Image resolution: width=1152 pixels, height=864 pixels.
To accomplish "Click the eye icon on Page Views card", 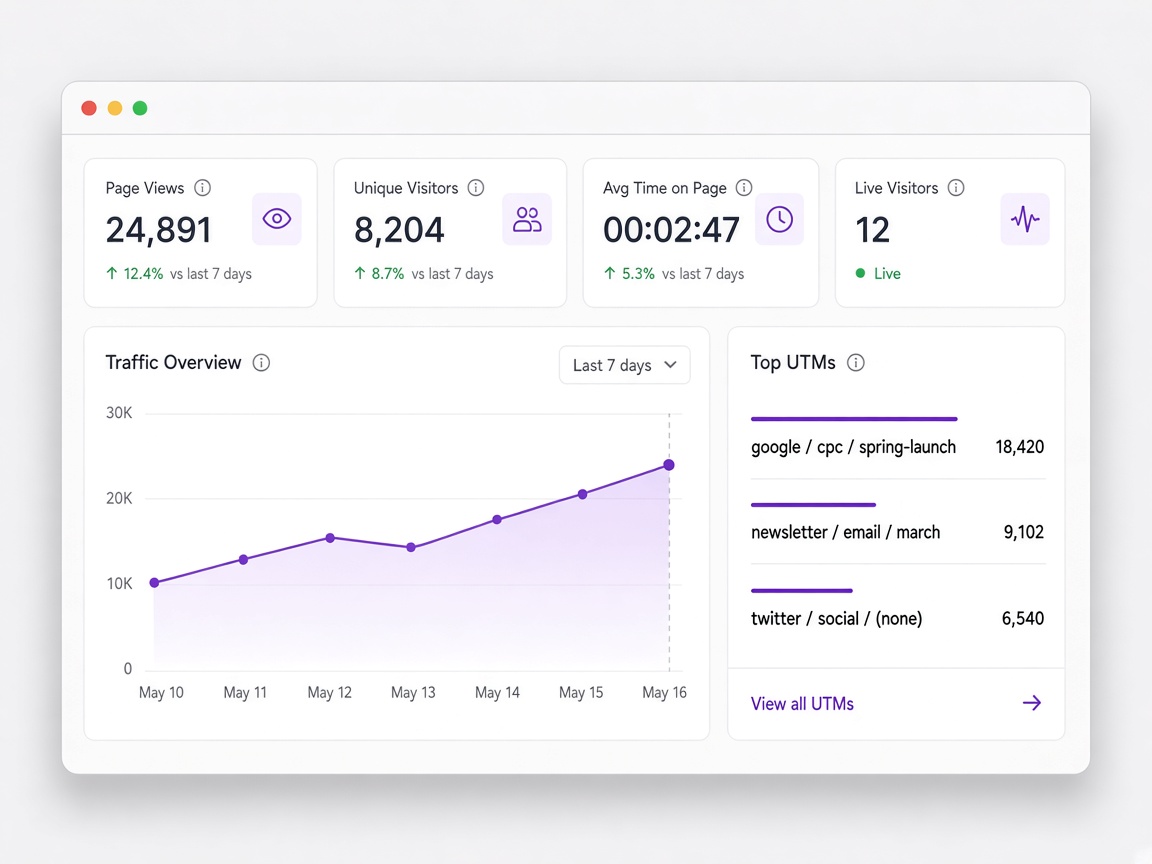I will (x=277, y=219).
